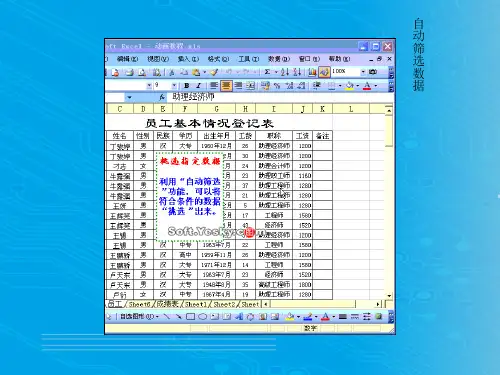Image resolution: width=500 pixels, height=375 pixels.
Task: Click the 职称 header cell
Action: (x=274, y=136)
